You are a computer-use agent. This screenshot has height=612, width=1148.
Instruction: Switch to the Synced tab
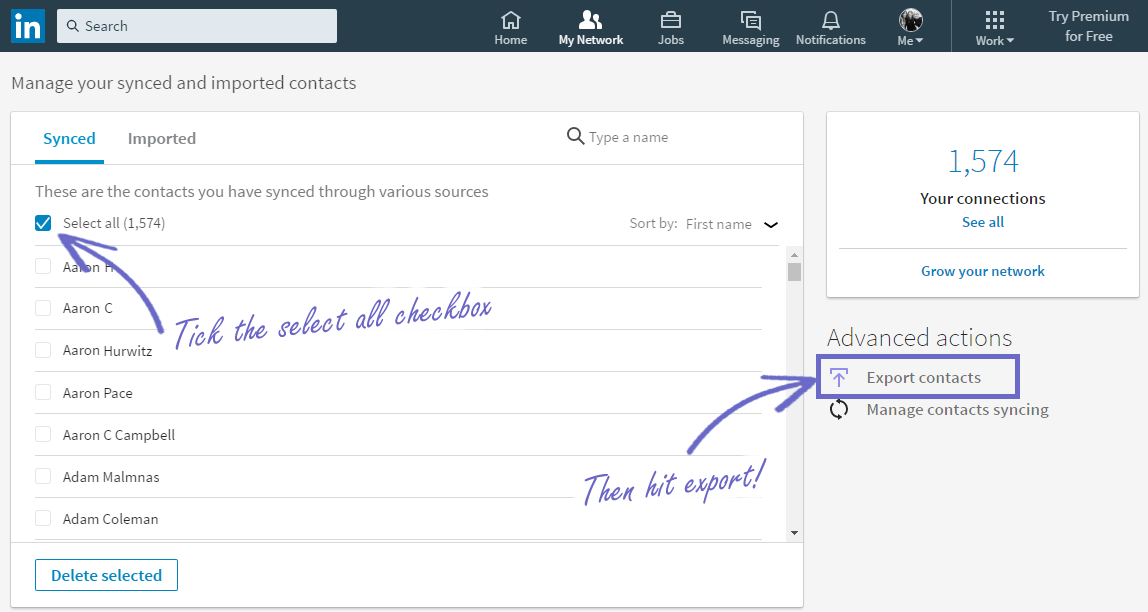(x=69, y=138)
